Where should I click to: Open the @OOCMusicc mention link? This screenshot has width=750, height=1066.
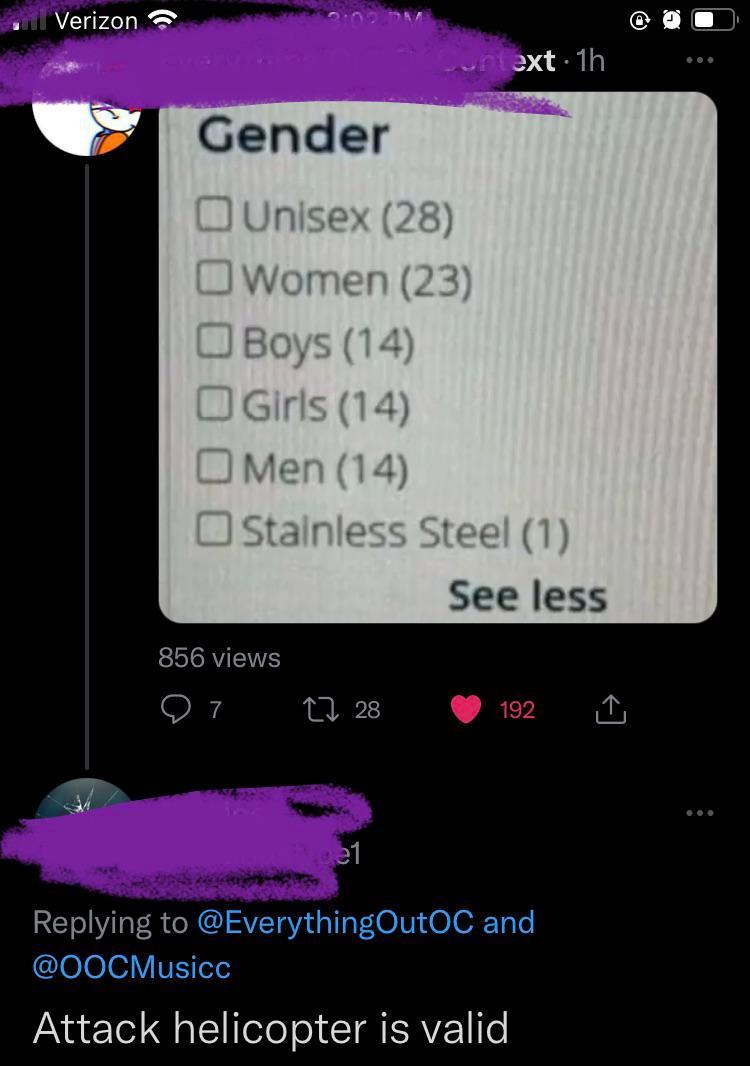point(132,967)
